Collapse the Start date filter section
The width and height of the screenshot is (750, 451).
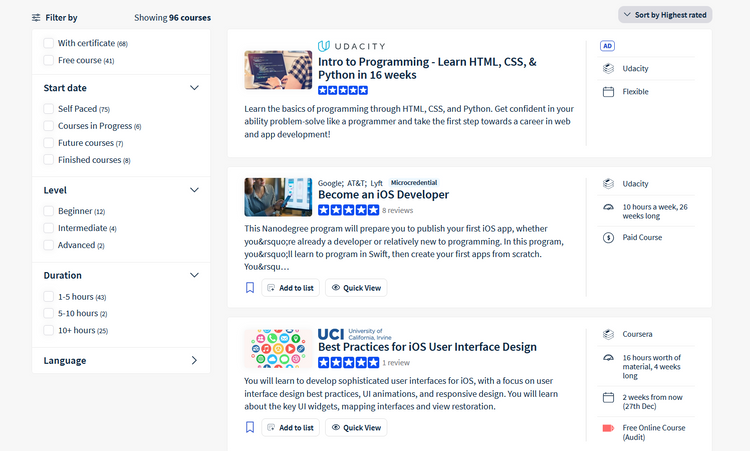coord(194,88)
